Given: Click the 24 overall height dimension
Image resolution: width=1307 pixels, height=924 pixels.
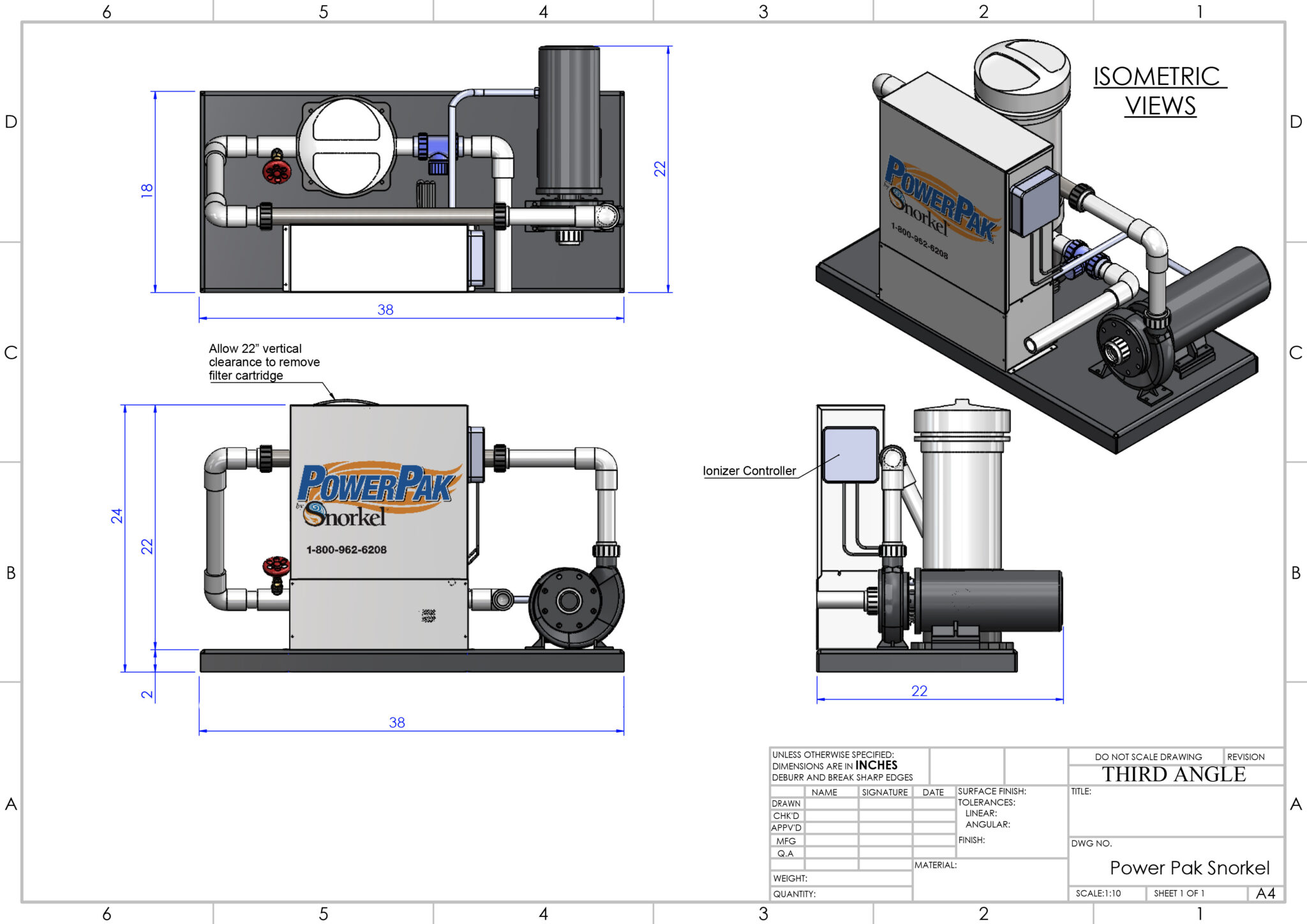Looking at the screenshot, I should coord(116,516).
